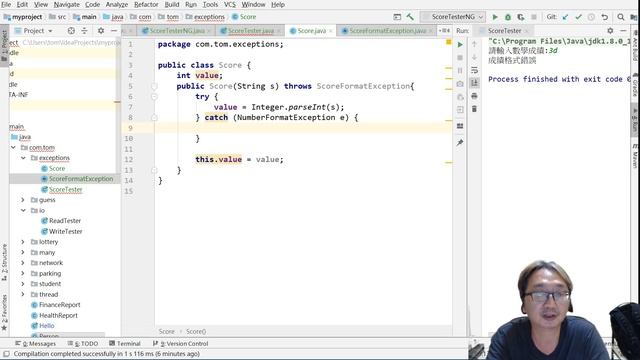Close the Score.java tab

pos(331,31)
